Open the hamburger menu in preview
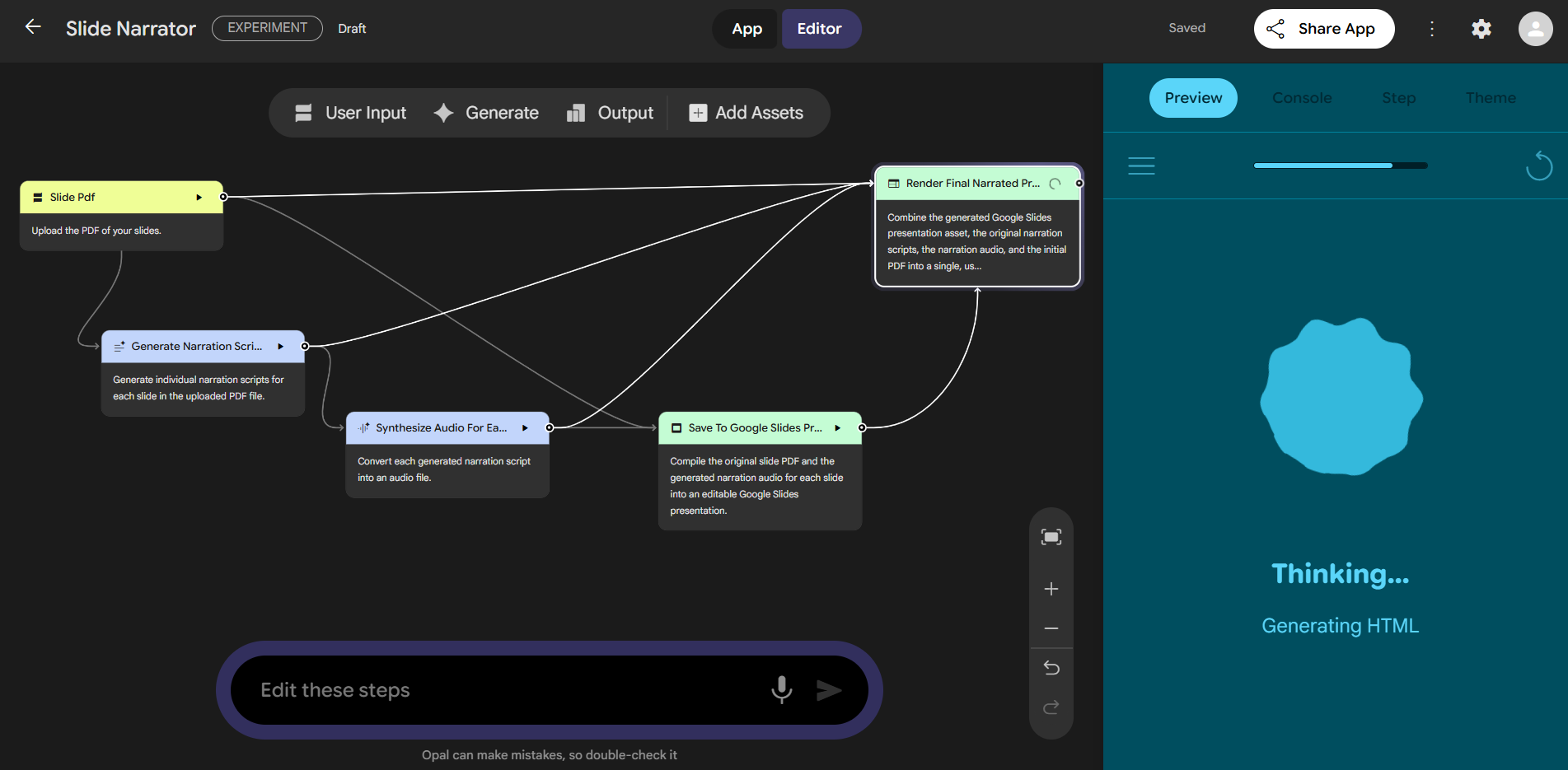Screen dimensions: 1568x770 click(x=1141, y=166)
